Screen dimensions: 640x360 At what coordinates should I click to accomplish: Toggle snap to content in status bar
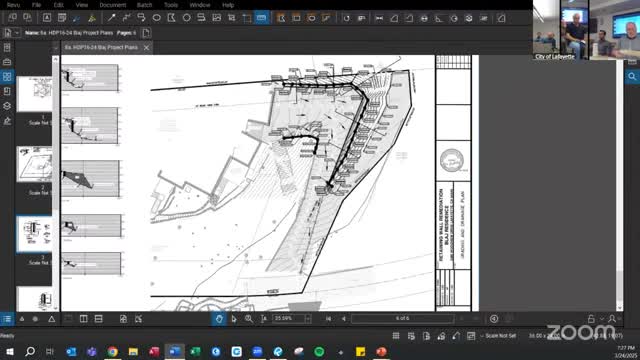coord(426,336)
